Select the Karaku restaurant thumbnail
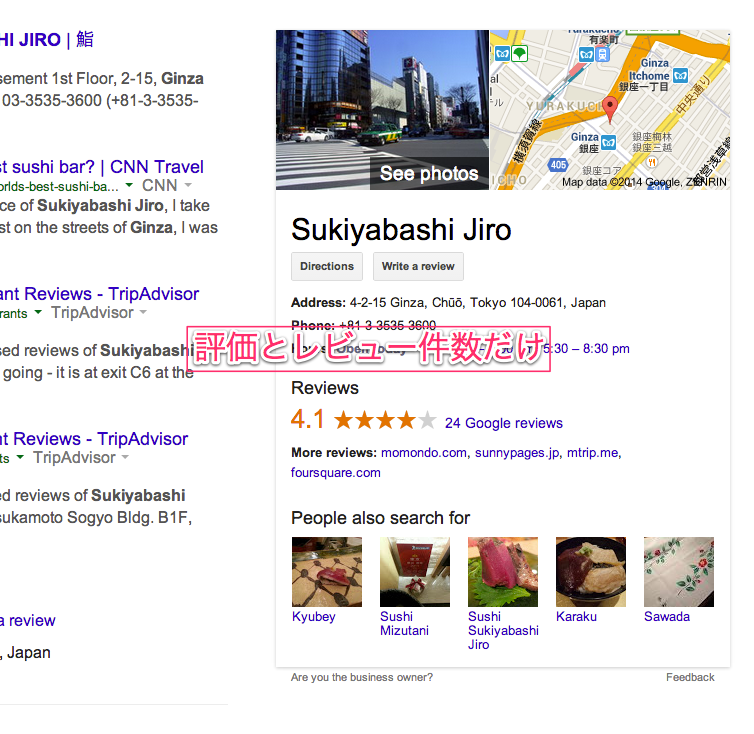 (x=591, y=572)
